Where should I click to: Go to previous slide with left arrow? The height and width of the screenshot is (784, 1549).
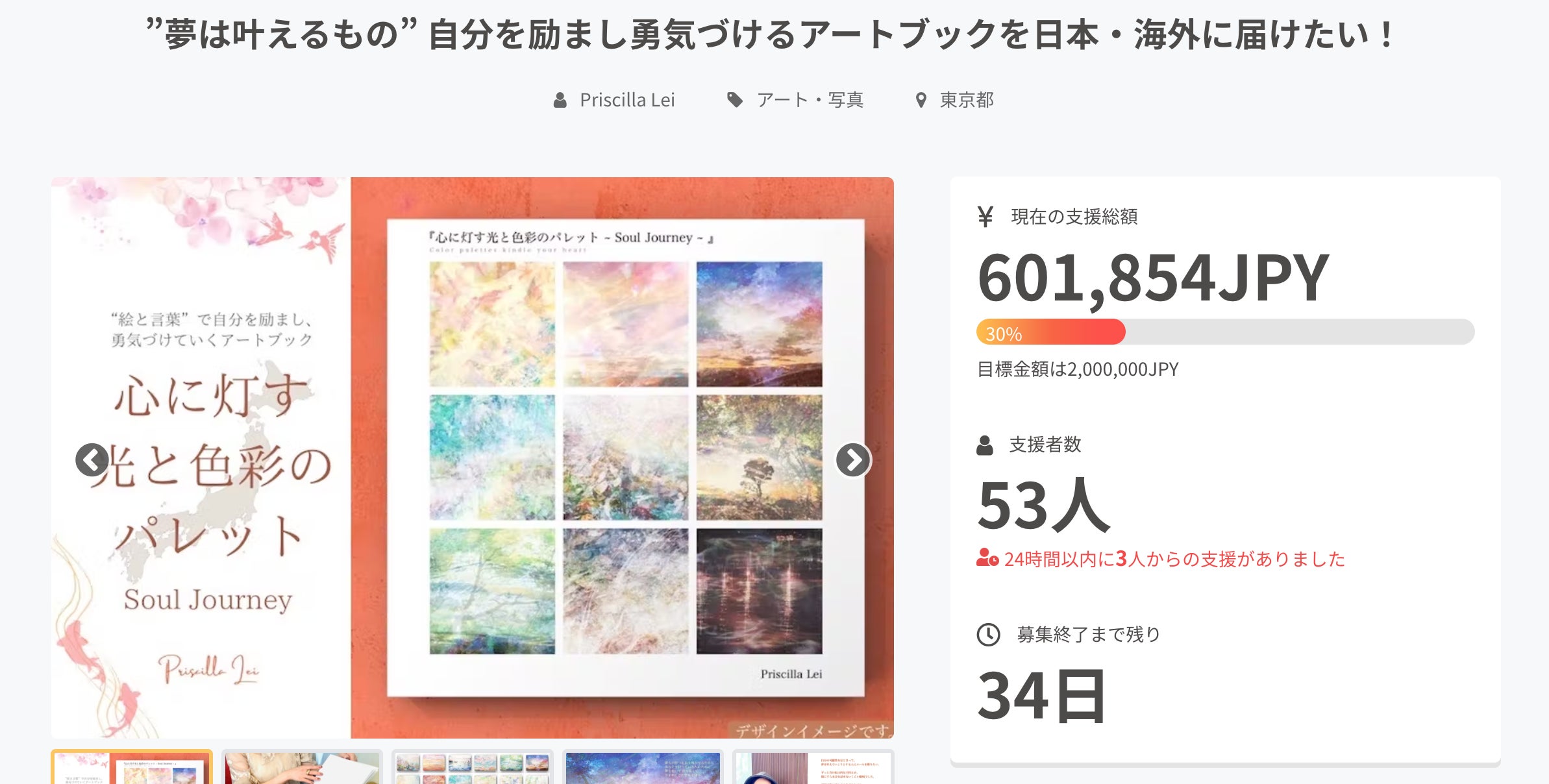tap(92, 460)
